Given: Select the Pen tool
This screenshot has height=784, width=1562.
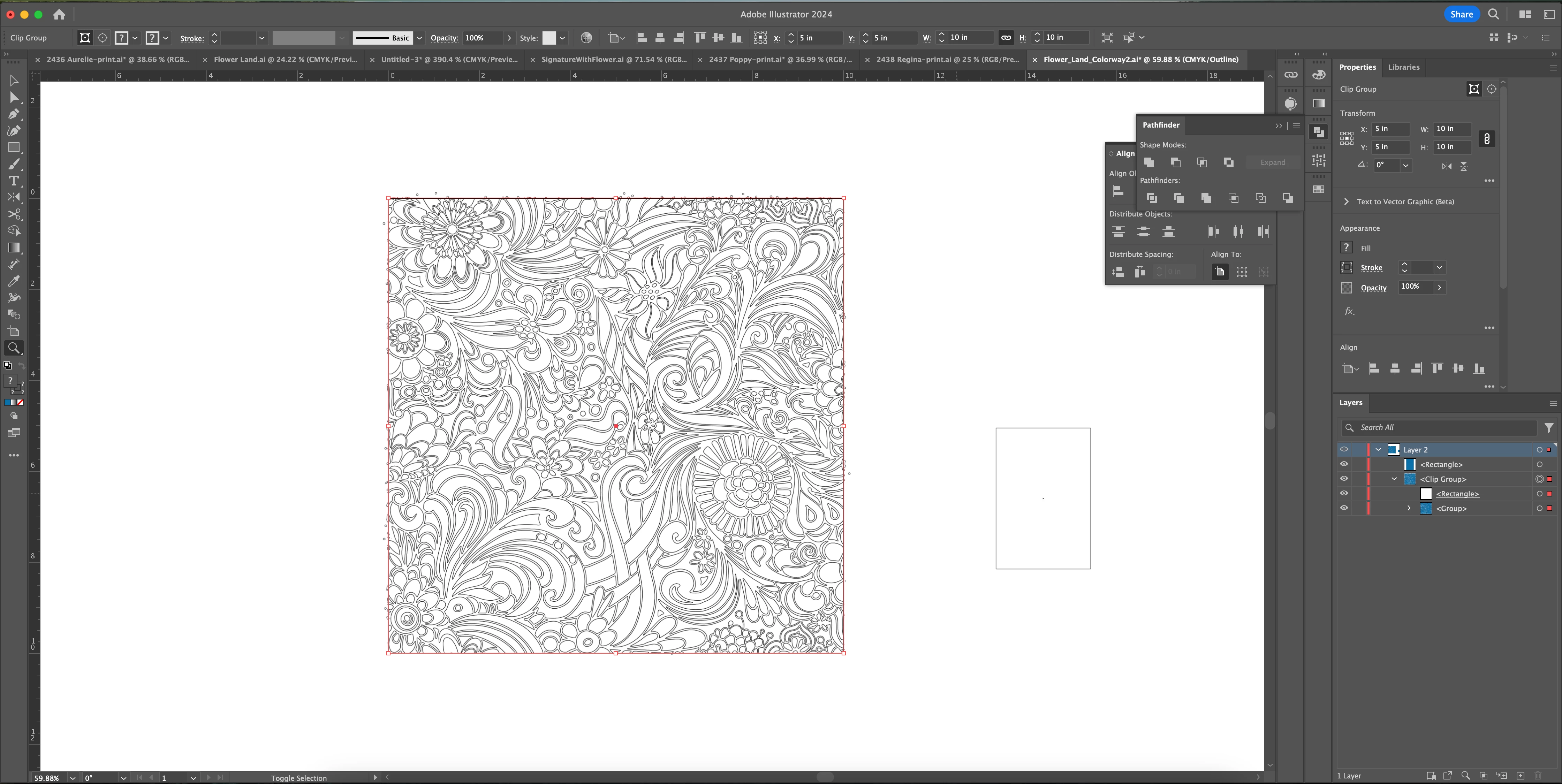Looking at the screenshot, I should tap(13, 114).
